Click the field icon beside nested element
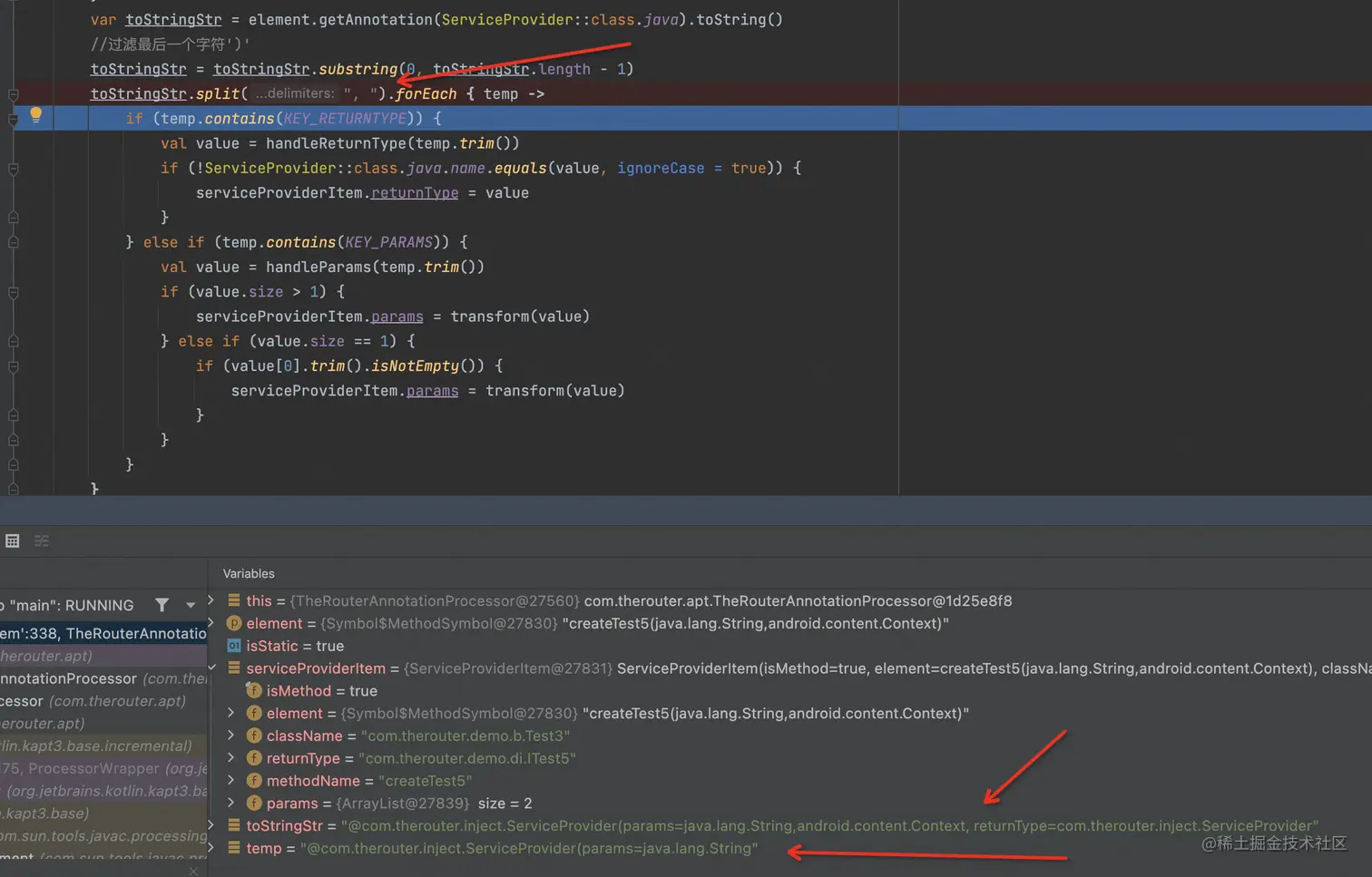 point(254,713)
